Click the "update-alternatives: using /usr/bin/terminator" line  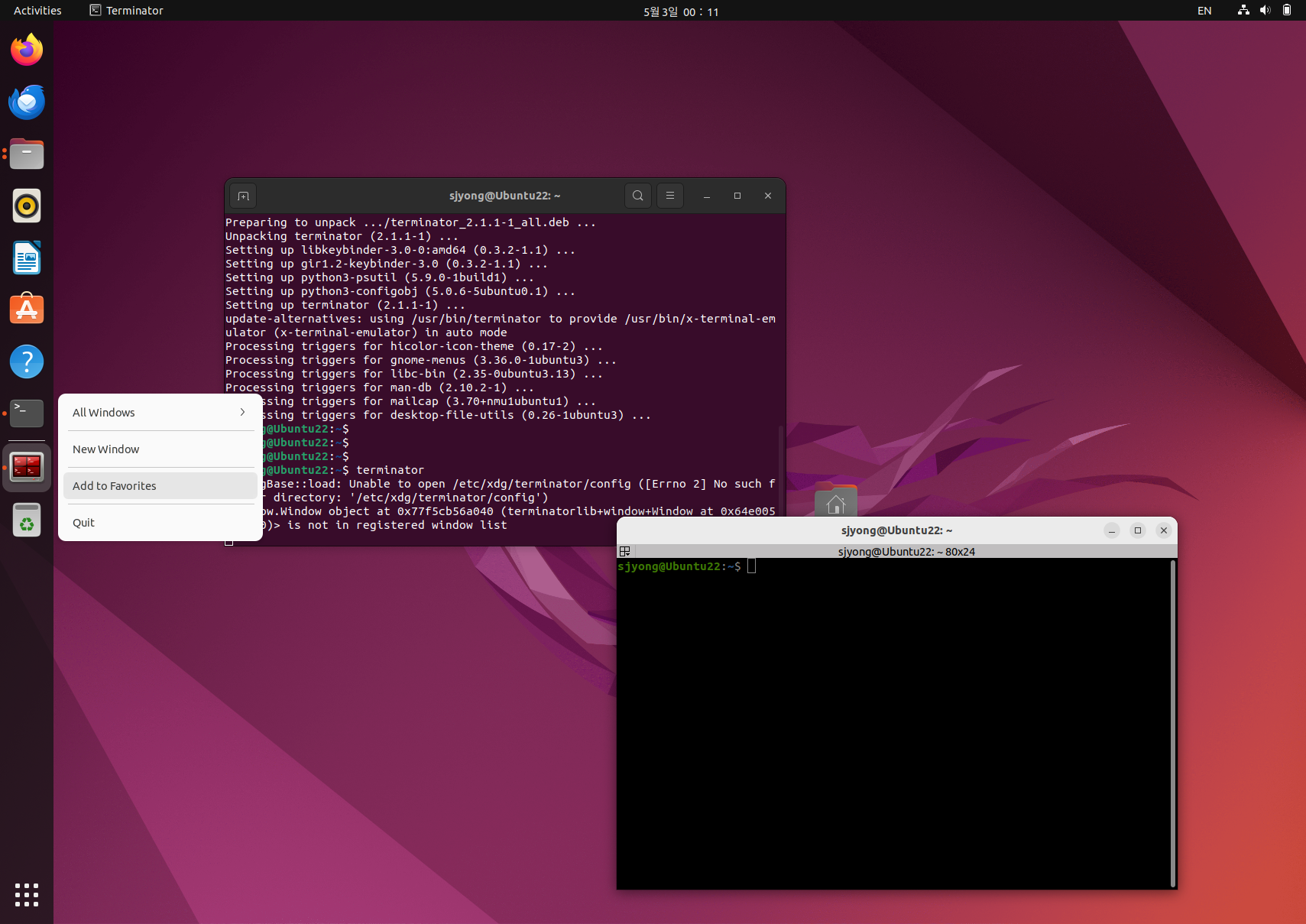click(x=501, y=319)
